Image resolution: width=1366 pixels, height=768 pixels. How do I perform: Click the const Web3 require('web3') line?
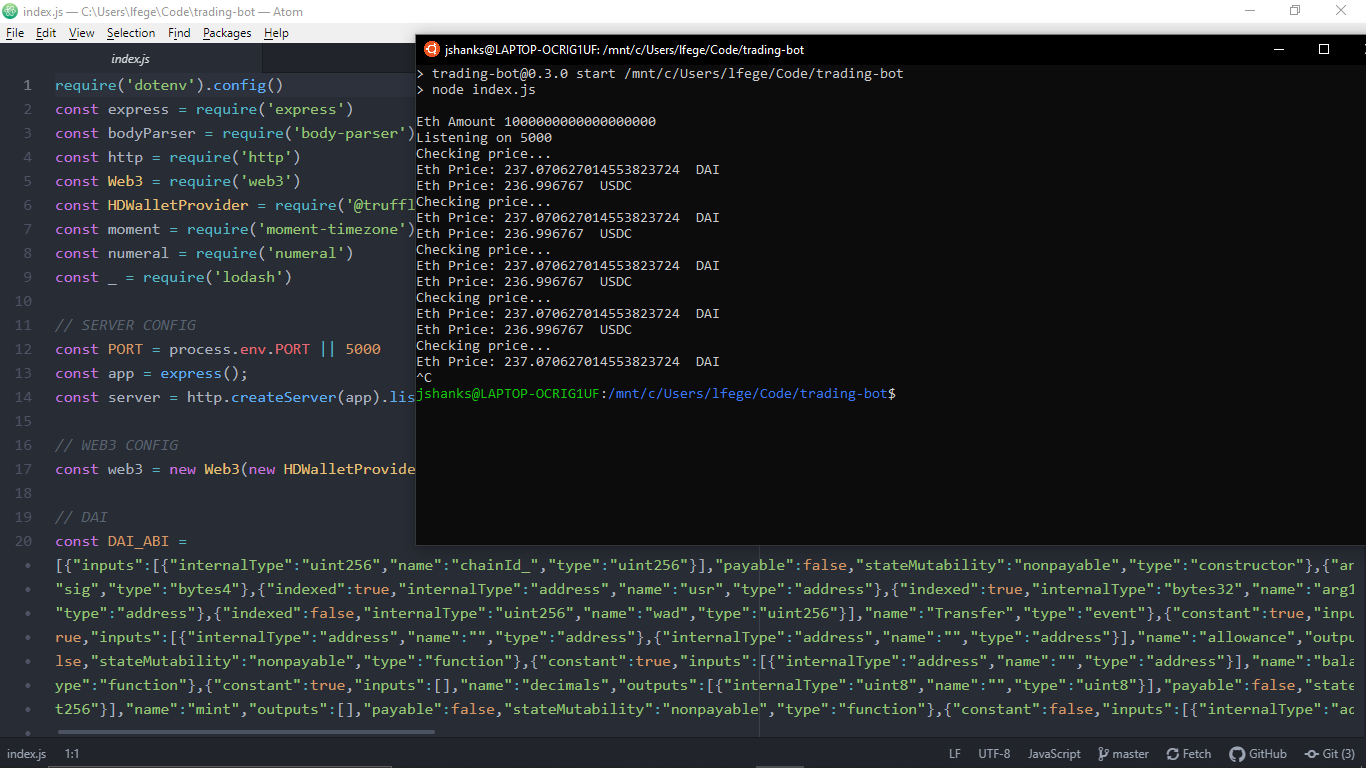click(x=178, y=181)
